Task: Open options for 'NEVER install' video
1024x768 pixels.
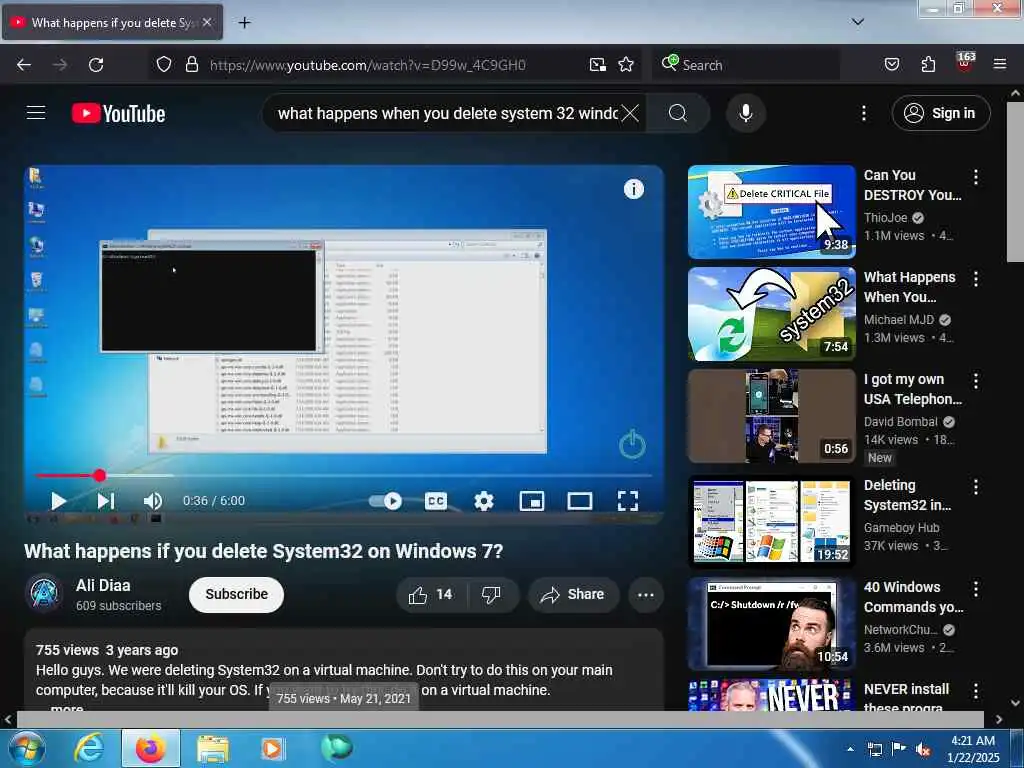Action: point(976,690)
